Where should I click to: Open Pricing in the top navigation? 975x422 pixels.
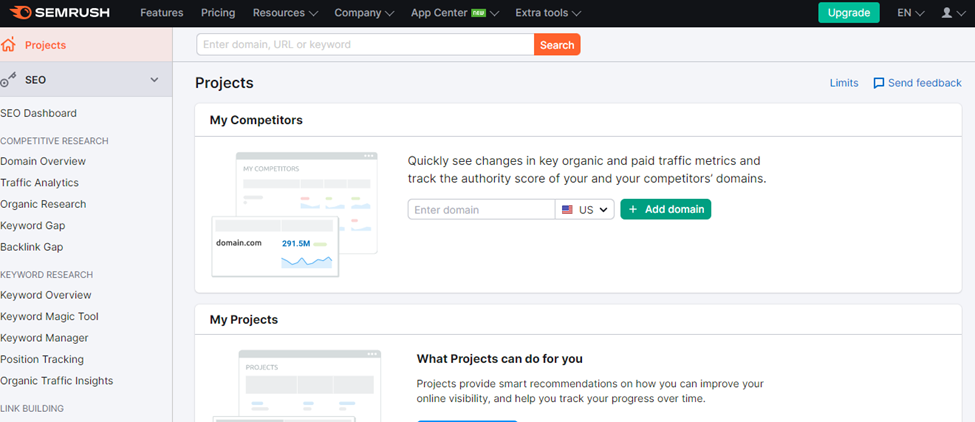218,12
